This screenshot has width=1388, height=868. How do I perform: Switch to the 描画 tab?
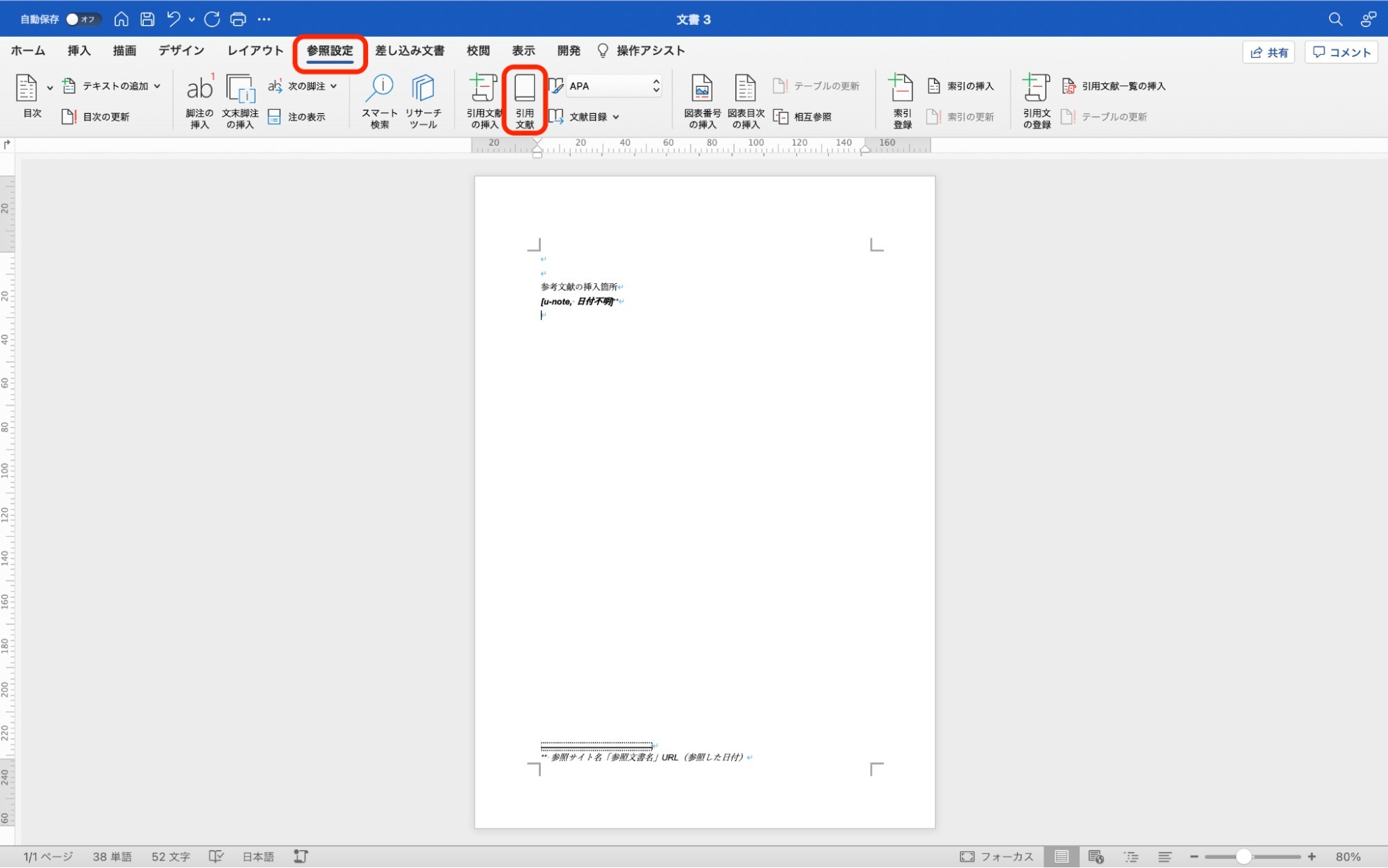click(124, 51)
